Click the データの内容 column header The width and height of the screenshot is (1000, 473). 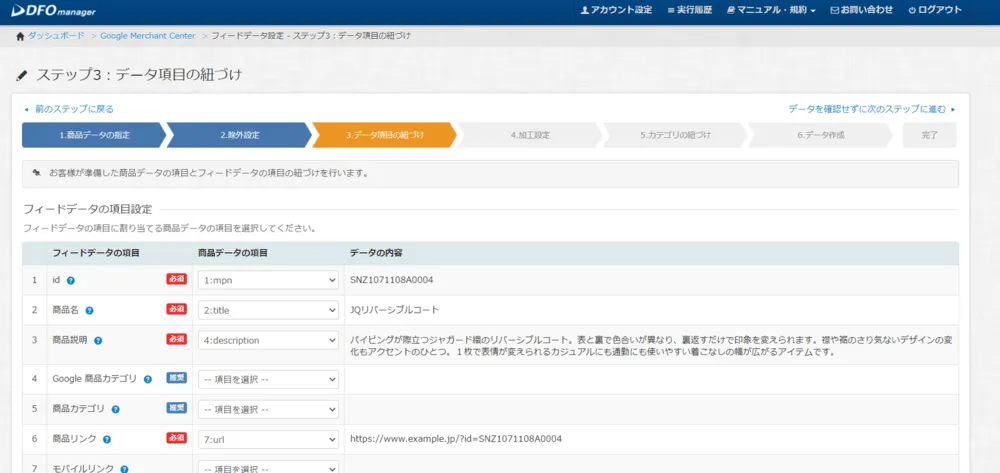pyautogui.click(x=376, y=253)
